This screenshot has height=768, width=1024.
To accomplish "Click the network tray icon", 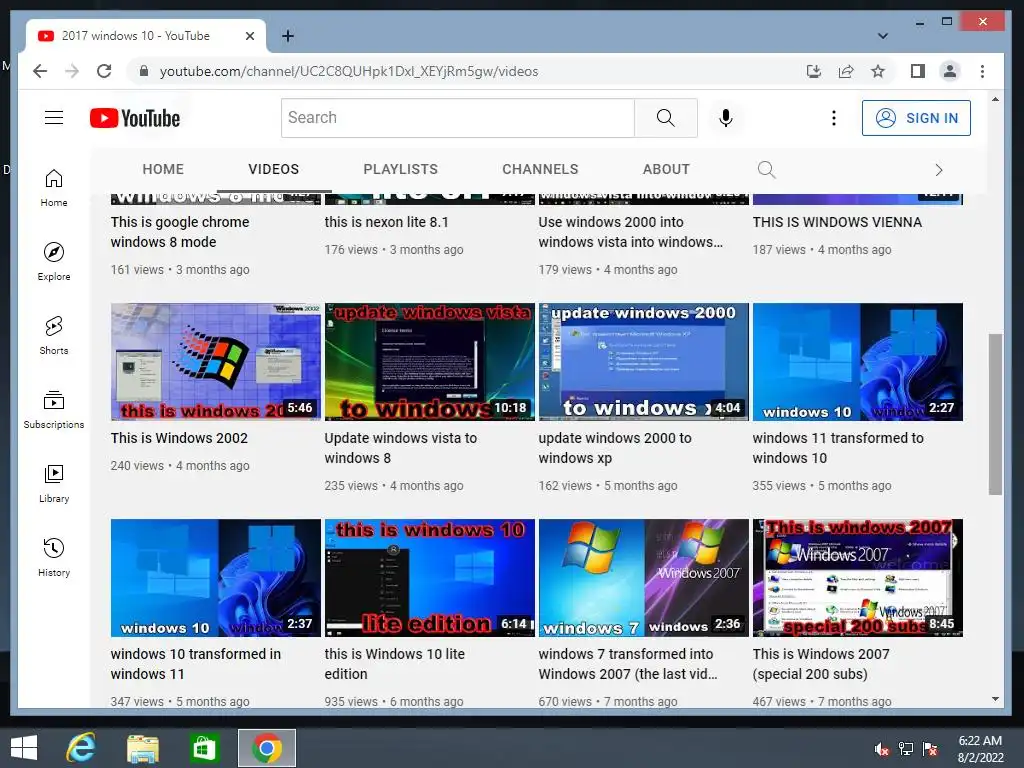I will tap(906, 749).
